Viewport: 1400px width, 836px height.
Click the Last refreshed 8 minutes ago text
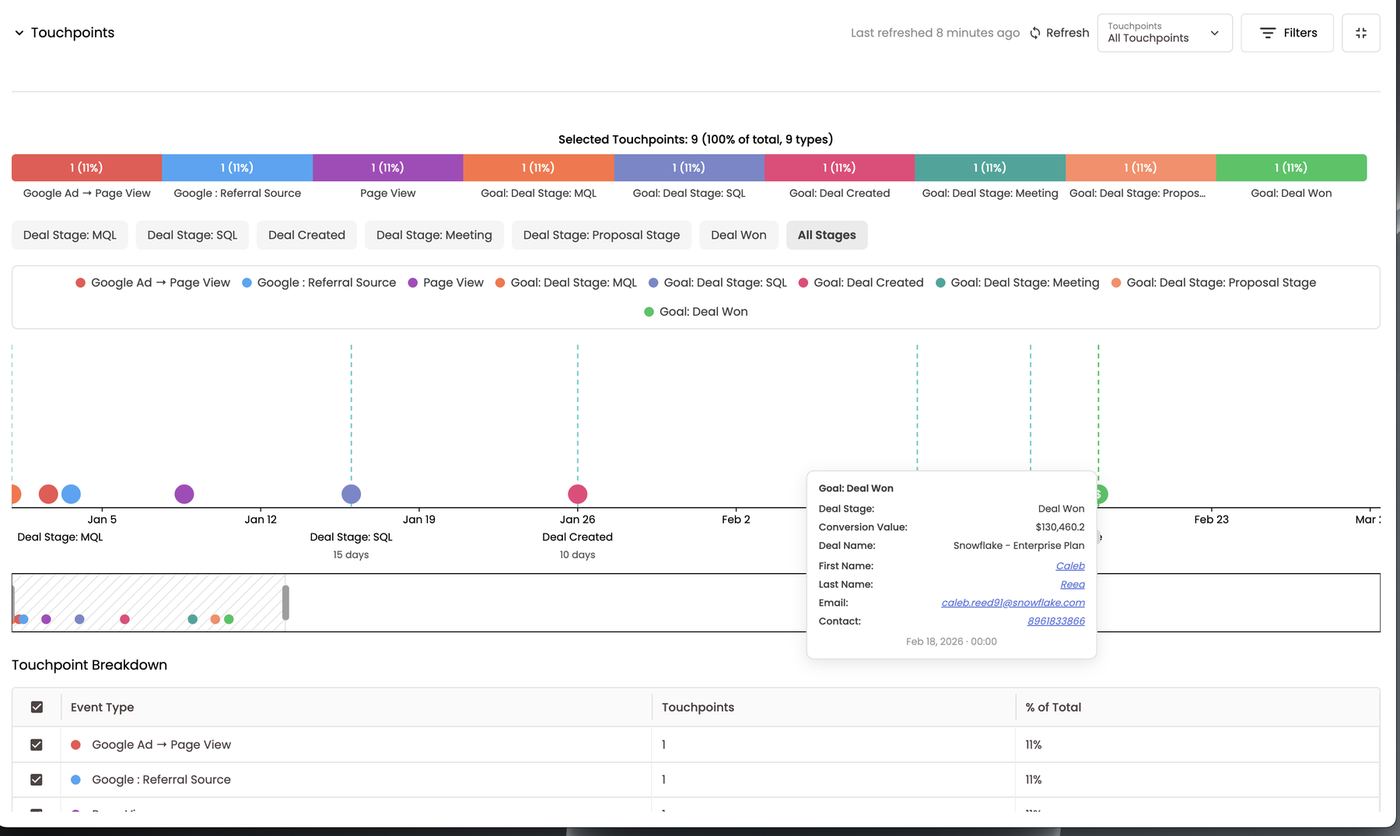[935, 33]
